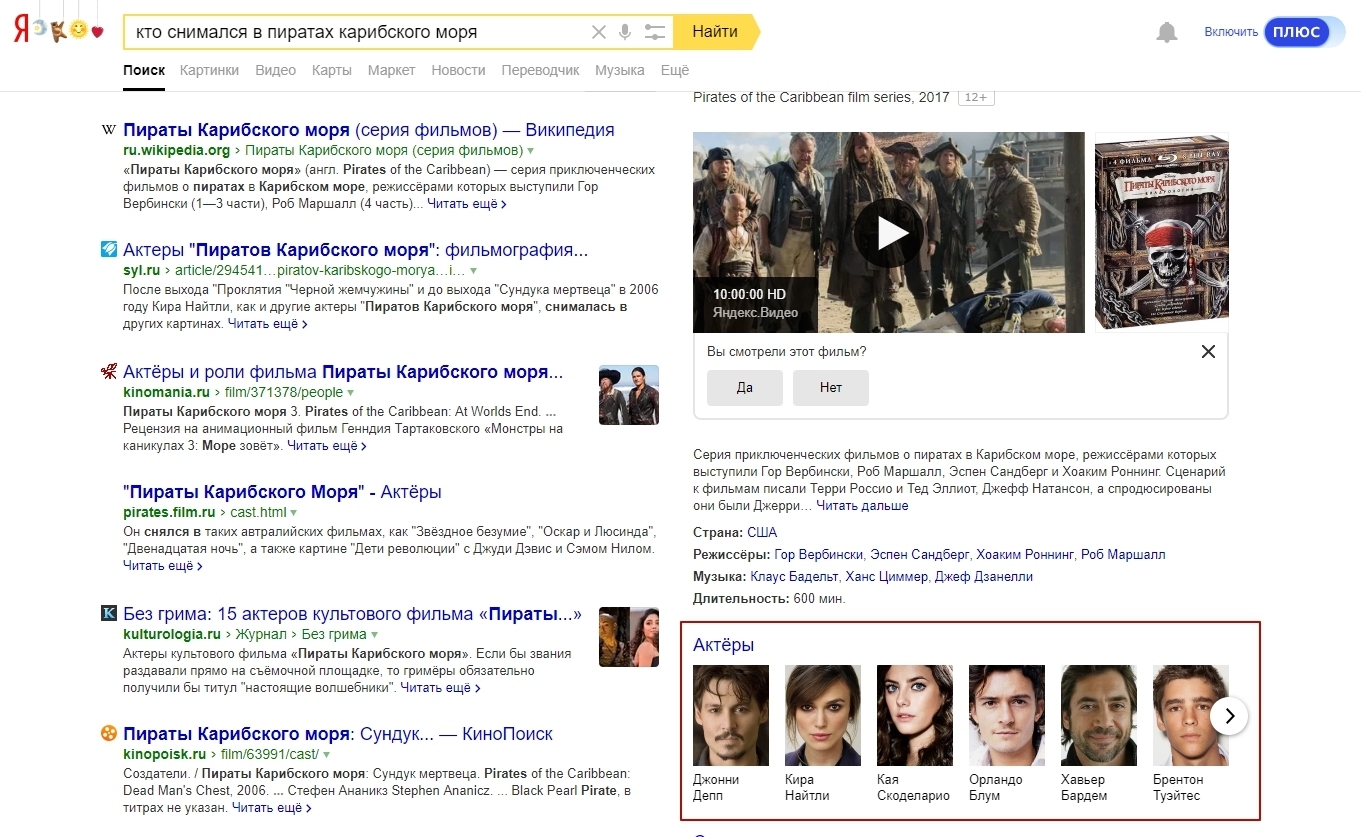
Task: Expand pirates.film.ru result dropdown arrow
Action: pyautogui.click(x=293, y=513)
